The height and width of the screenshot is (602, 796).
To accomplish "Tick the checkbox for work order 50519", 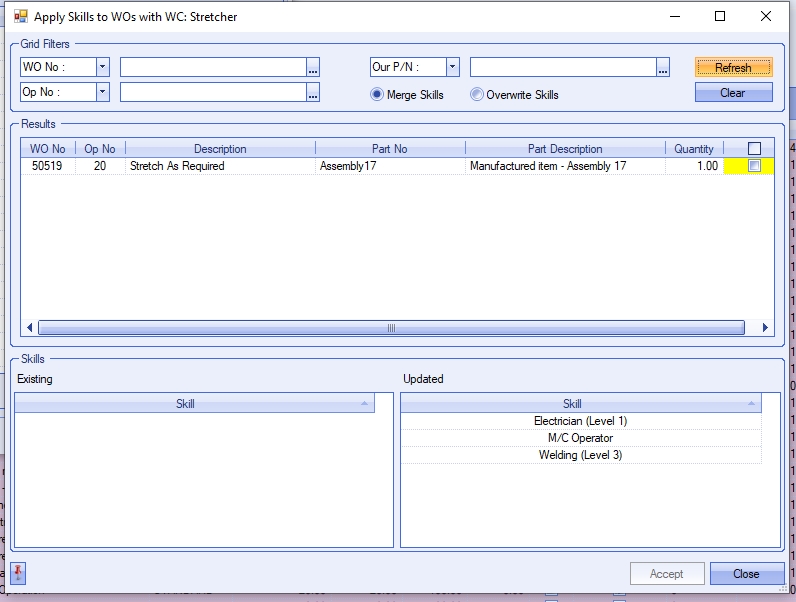I will coord(754,166).
